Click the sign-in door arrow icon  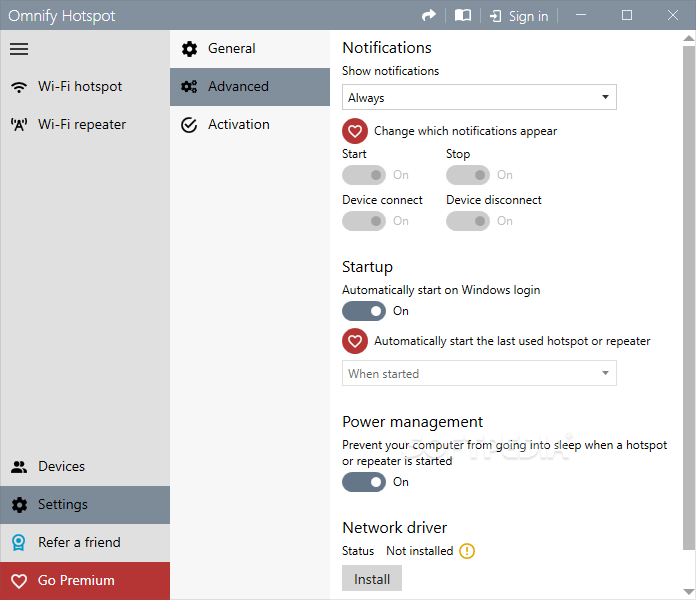click(x=495, y=16)
